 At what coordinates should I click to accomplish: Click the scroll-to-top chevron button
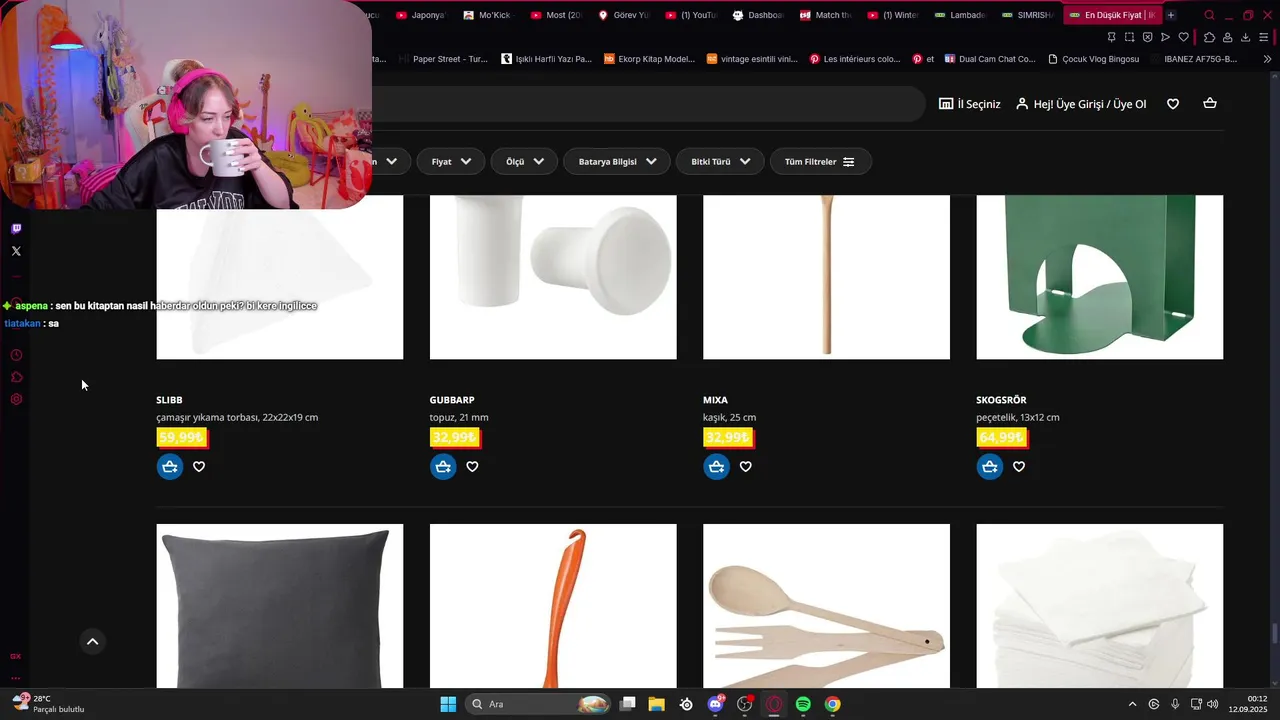pos(92,642)
